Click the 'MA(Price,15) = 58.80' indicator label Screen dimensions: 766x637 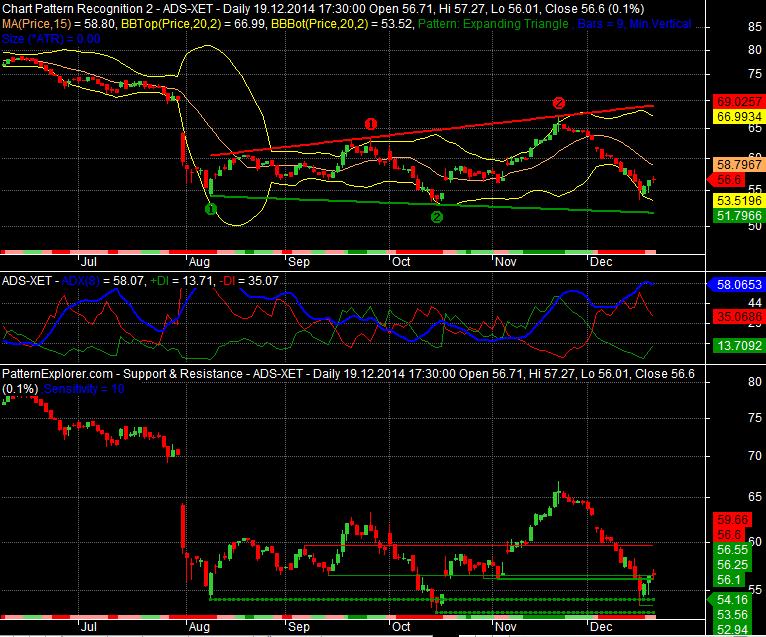coord(59,23)
